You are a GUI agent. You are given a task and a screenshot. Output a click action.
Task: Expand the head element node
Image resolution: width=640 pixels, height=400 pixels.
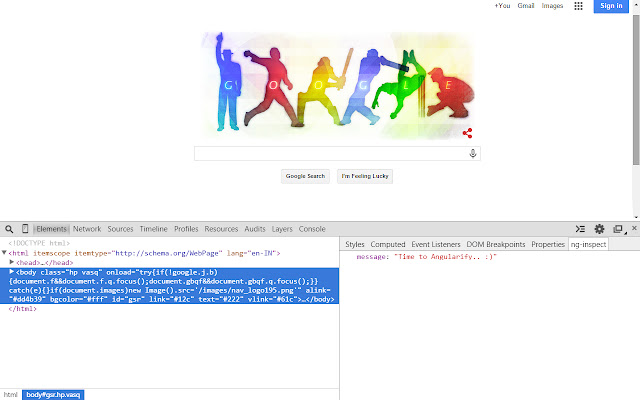point(12,262)
